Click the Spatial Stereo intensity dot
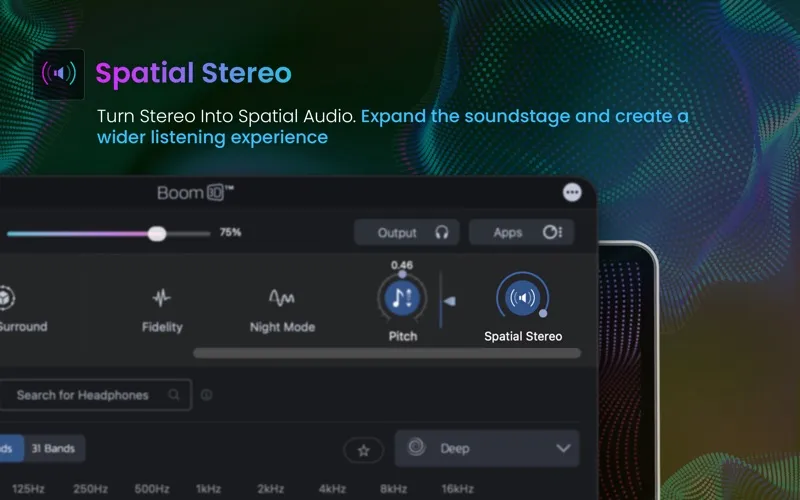The height and width of the screenshot is (500, 800). [x=543, y=313]
